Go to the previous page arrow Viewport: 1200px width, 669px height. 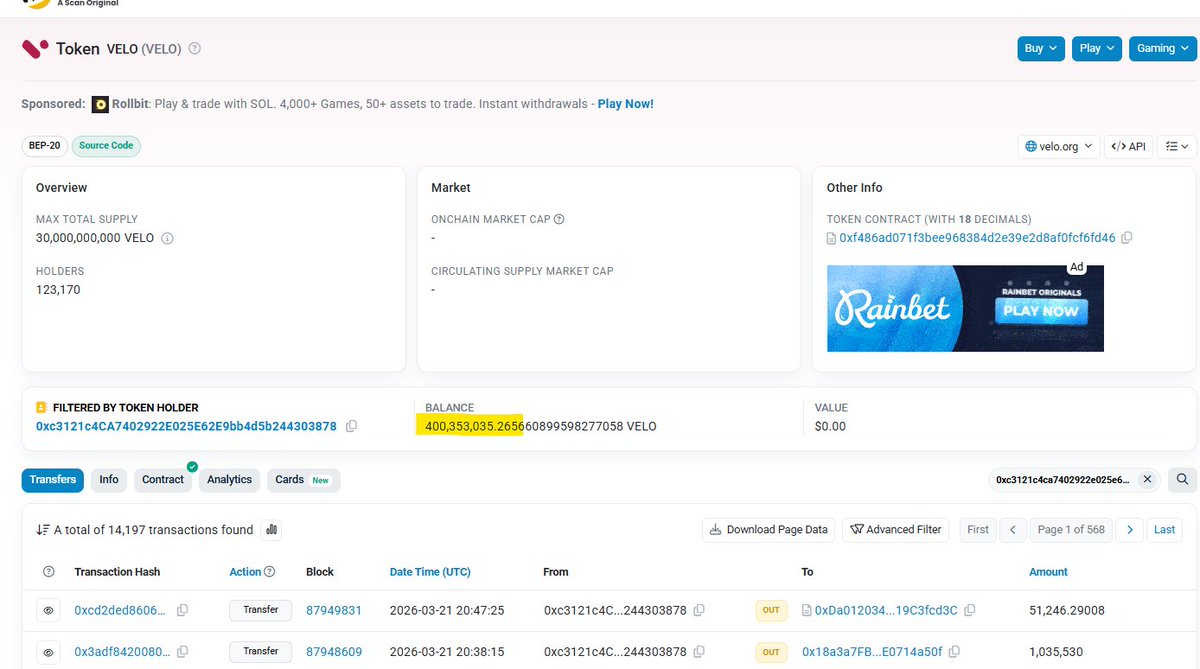[1013, 530]
